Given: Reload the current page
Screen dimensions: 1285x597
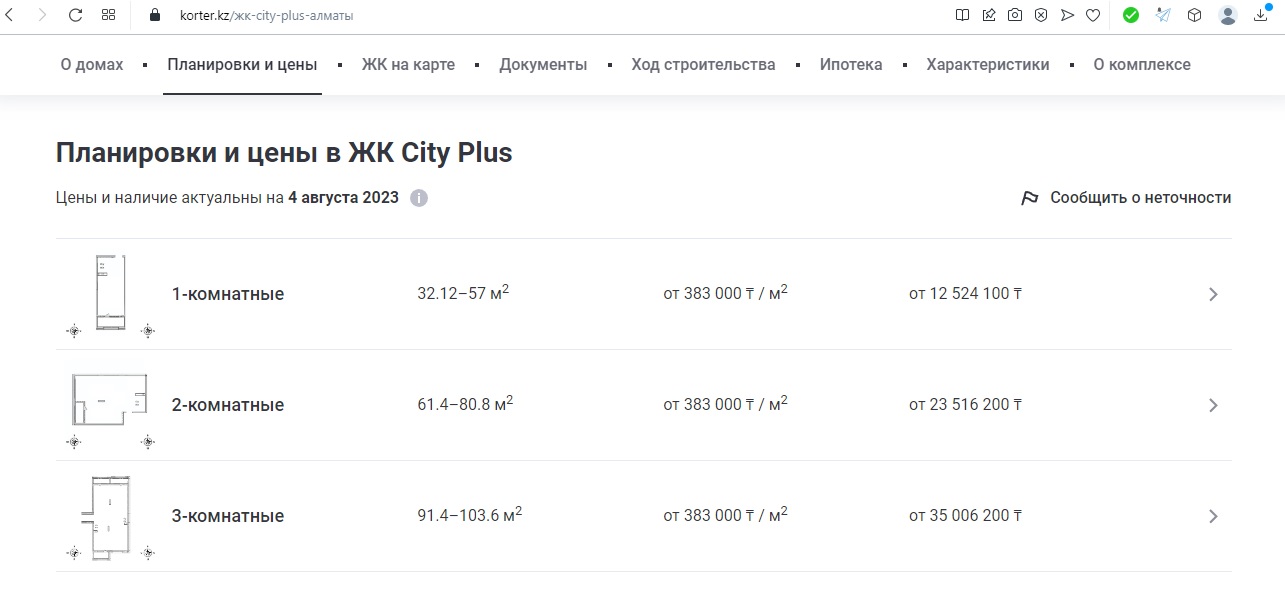Looking at the screenshot, I should point(75,15).
